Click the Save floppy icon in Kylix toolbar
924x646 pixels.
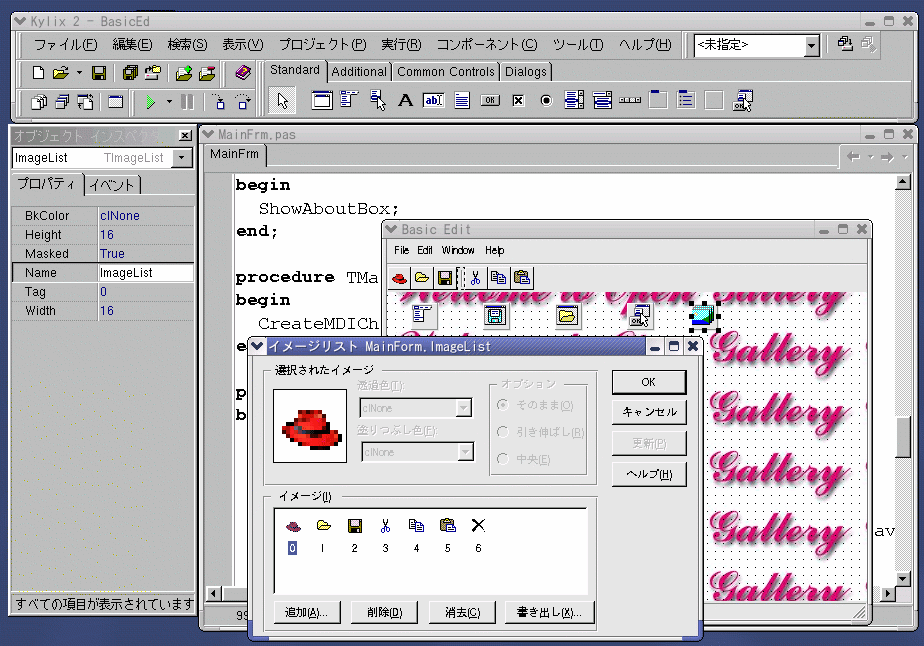pyautogui.click(x=99, y=72)
